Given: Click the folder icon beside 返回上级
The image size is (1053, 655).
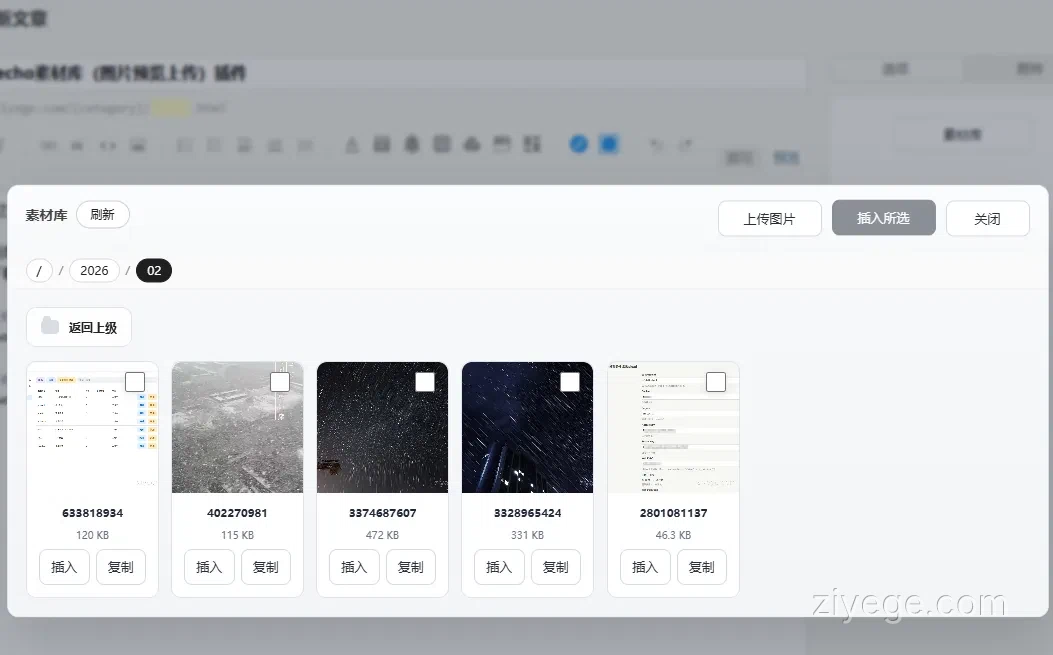Looking at the screenshot, I should 50,327.
